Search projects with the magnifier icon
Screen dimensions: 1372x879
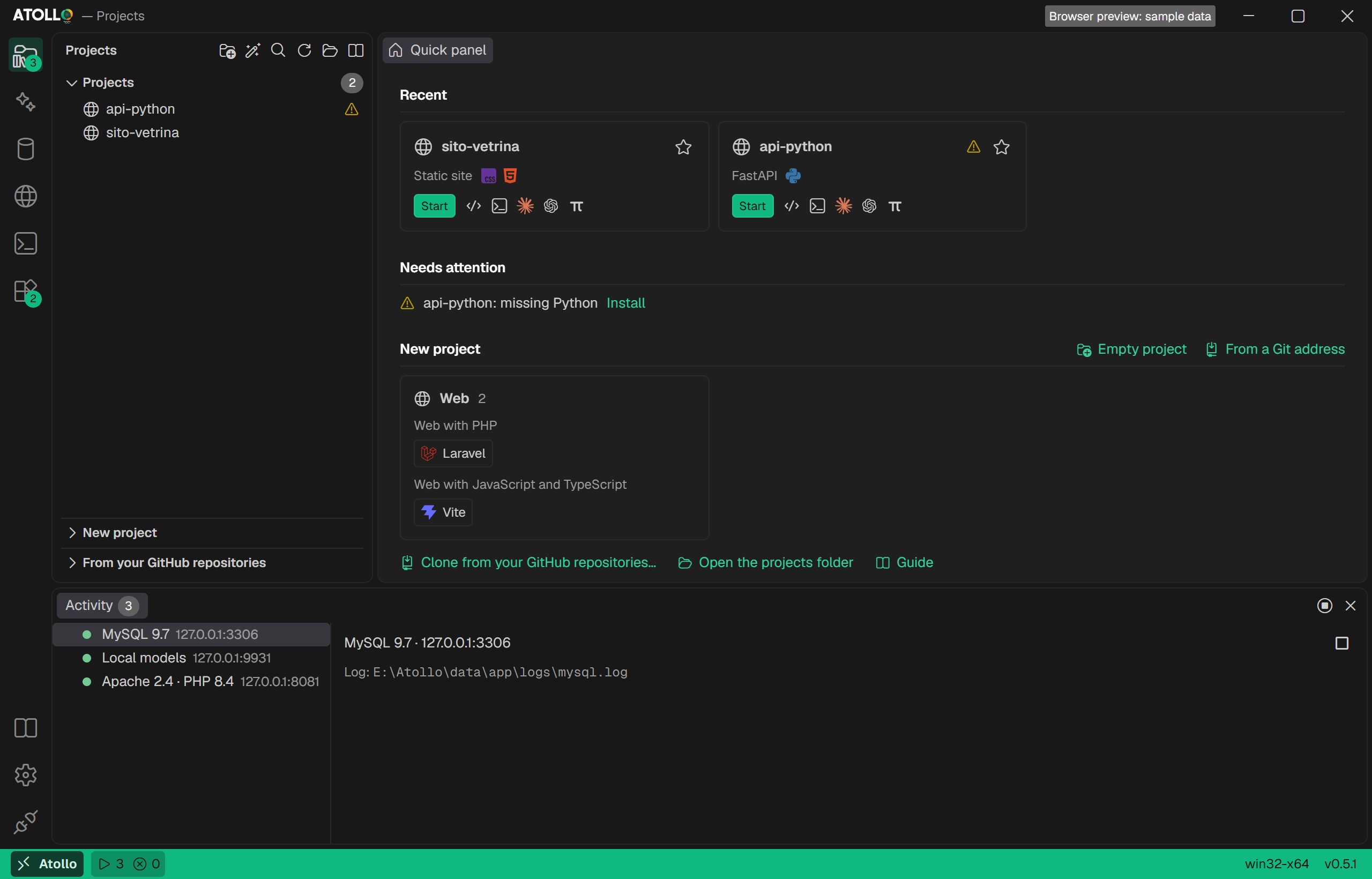[x=278, y=50]
